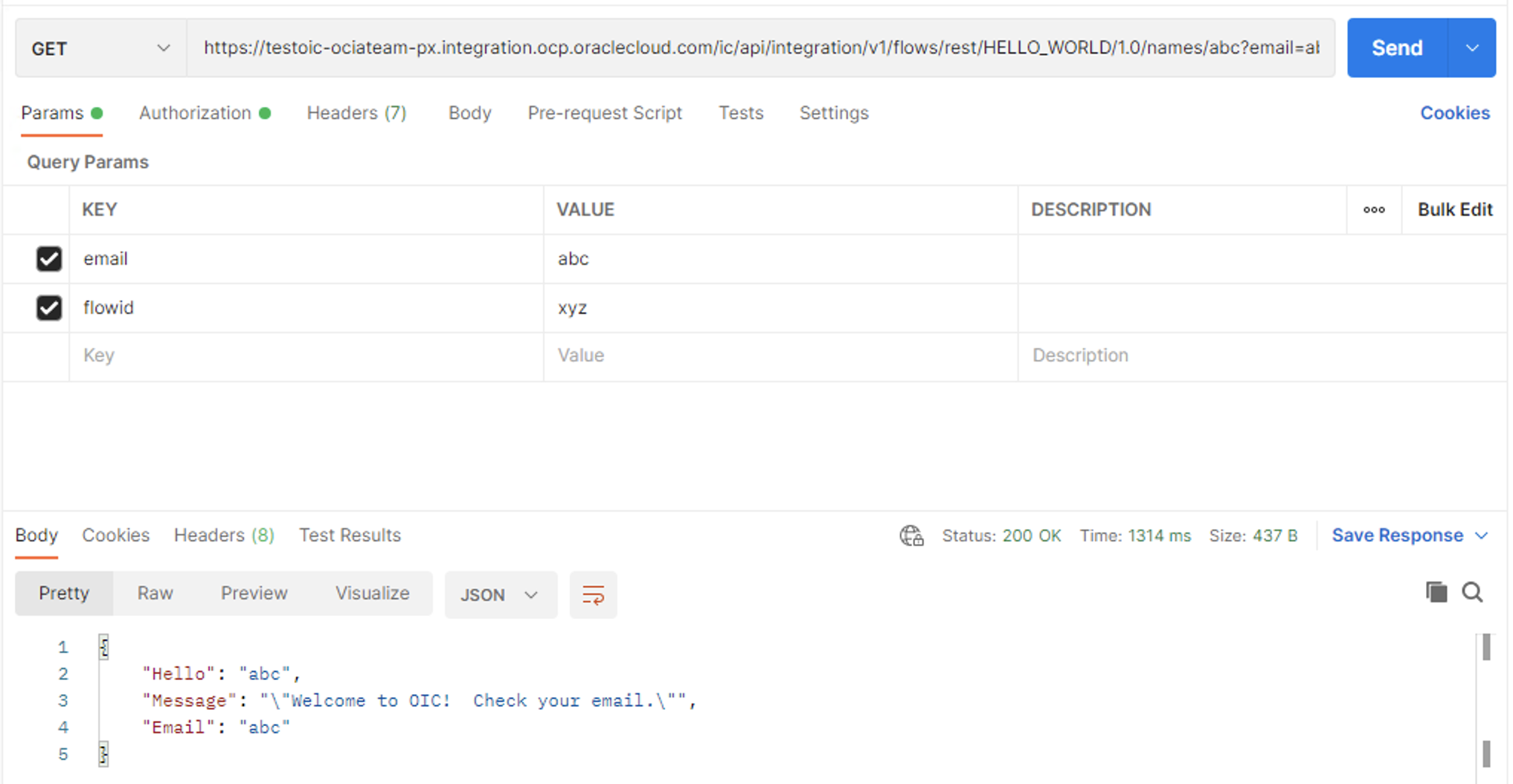Image resolution: width=1513 pixels, height=784 pixels.
Task: Copy the response body to clipboard
Action: tap(1436, 592)
